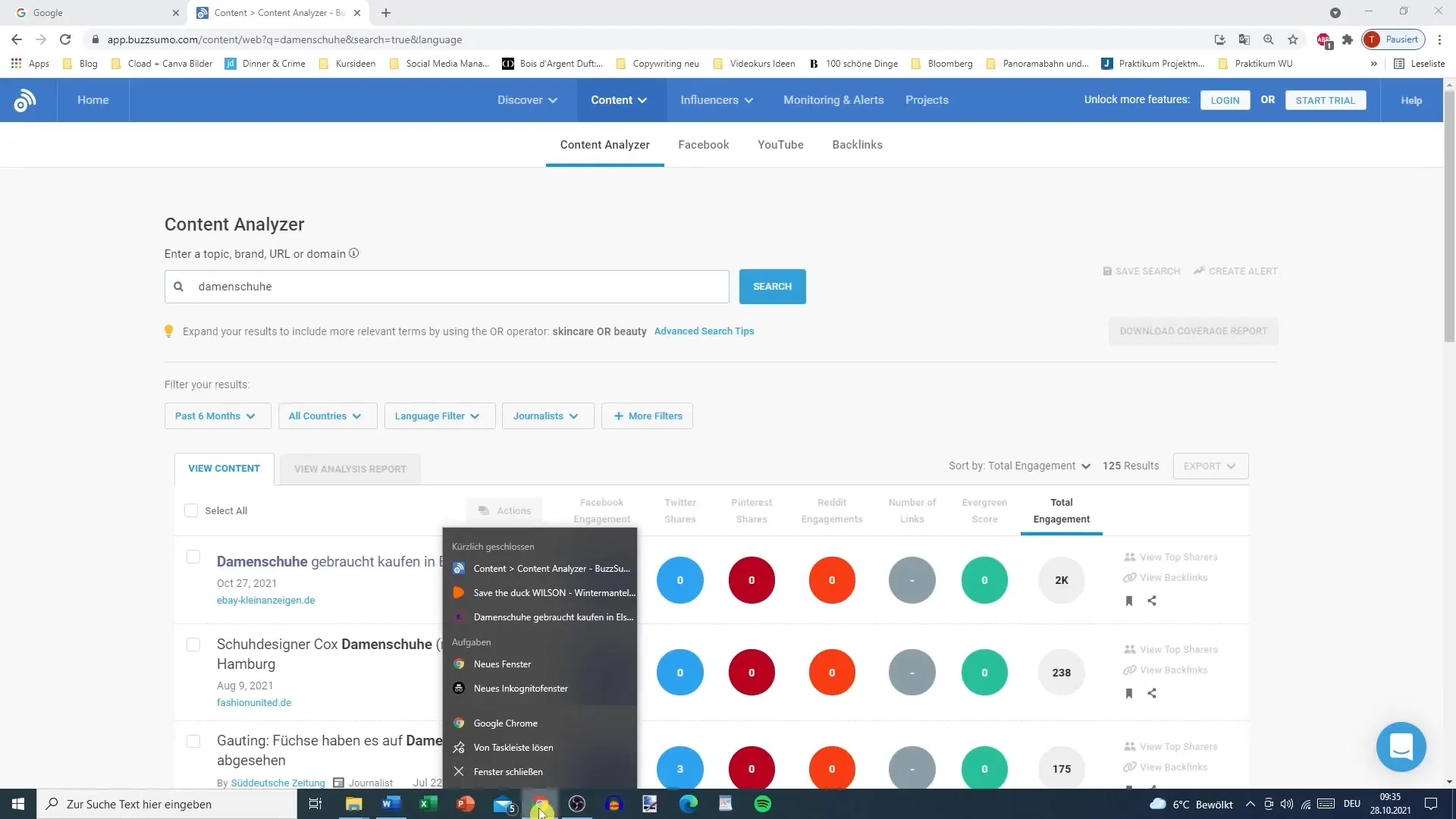Image resolution: width=1456 pixels, height=819 pixels.
Task: Click the blue Twitter shares circle showing 3
Action: (x=679, y=769)
